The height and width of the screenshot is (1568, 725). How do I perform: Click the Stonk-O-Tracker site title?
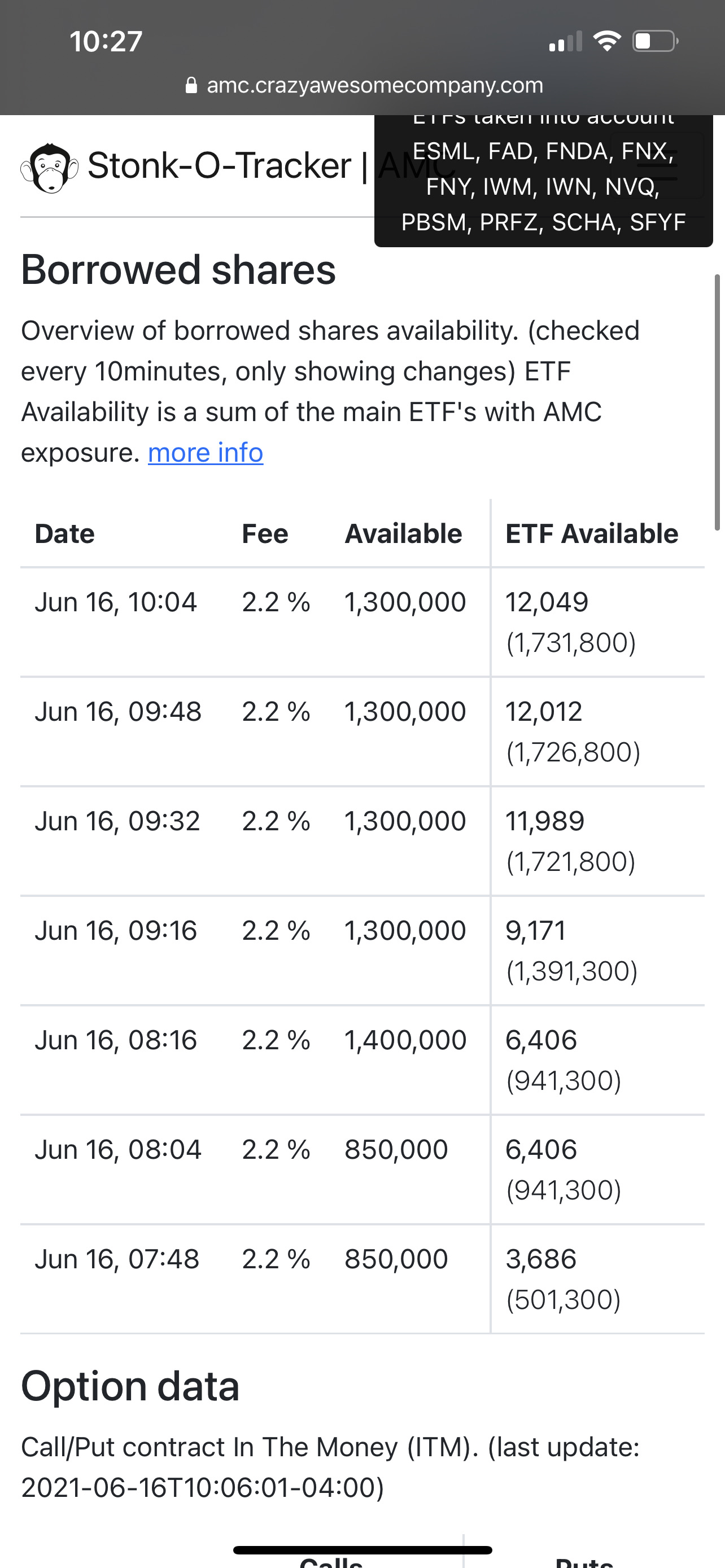coord(219,165)
